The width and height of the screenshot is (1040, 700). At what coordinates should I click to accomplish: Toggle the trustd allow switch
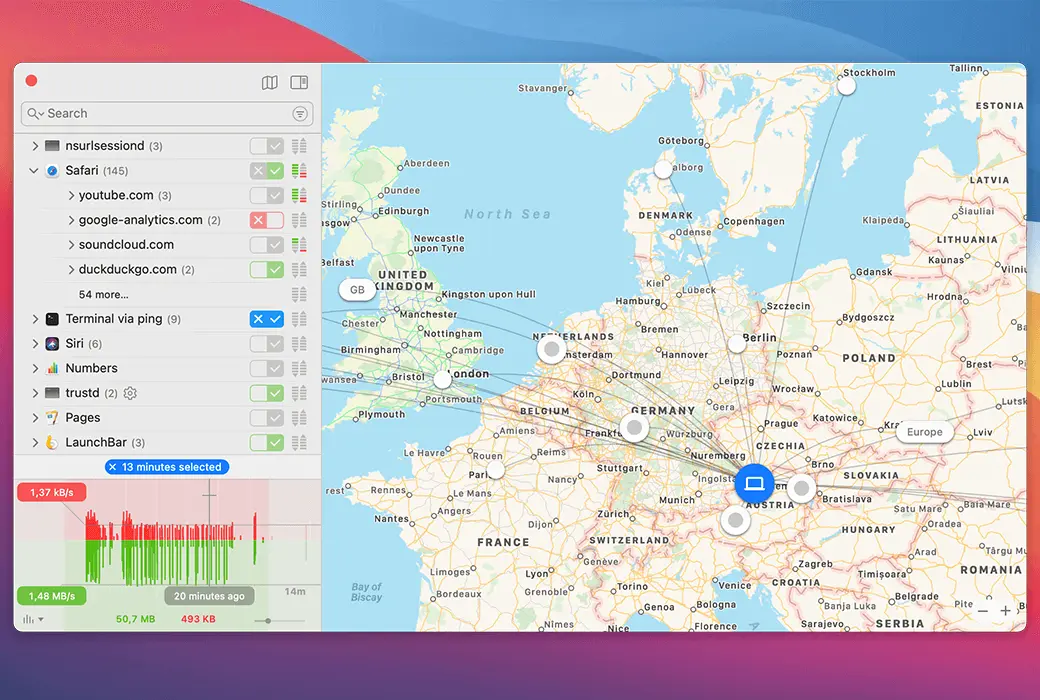click(267, 393)
